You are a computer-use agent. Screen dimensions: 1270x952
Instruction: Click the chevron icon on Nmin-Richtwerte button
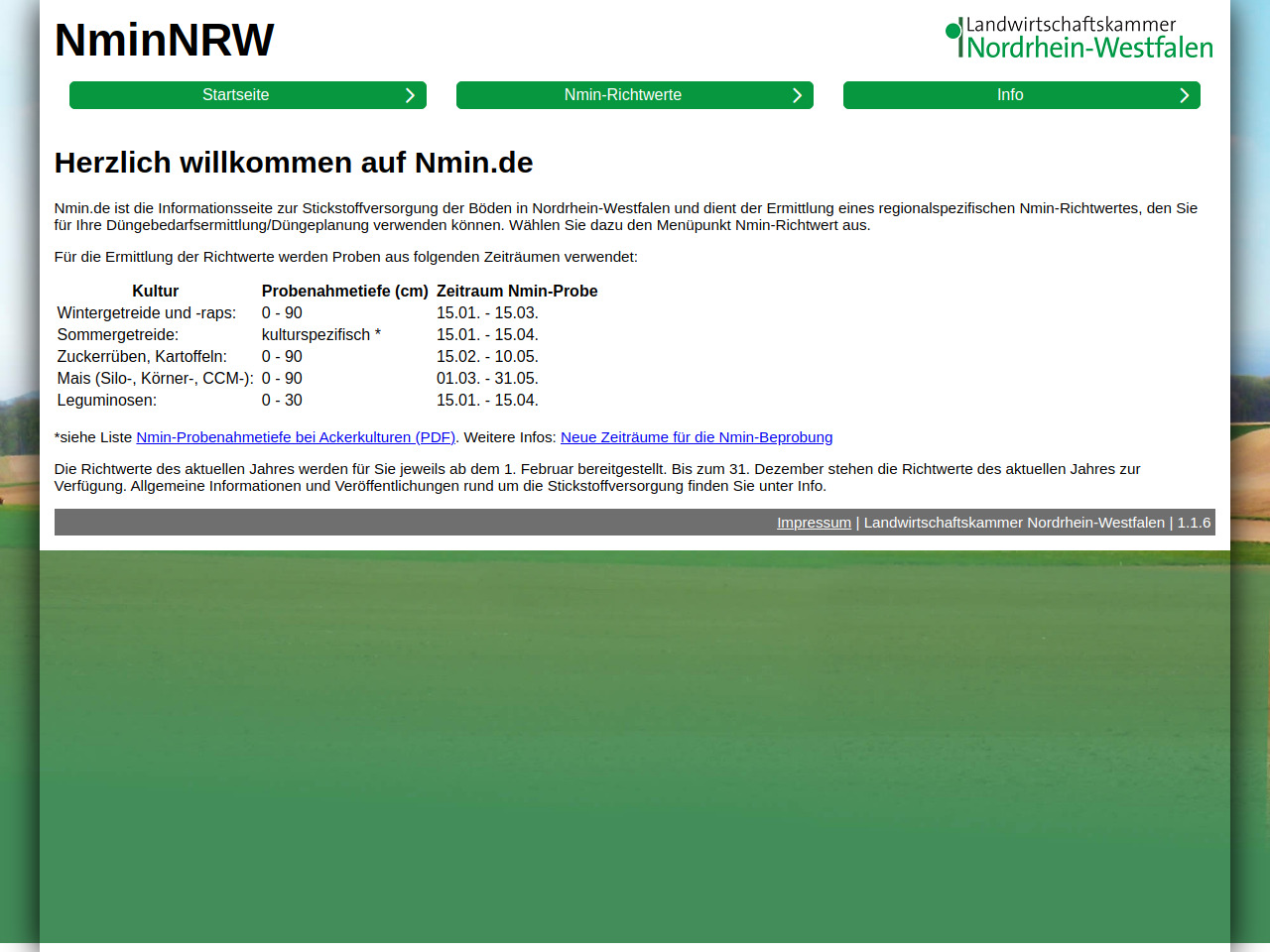tap(797, 95)
